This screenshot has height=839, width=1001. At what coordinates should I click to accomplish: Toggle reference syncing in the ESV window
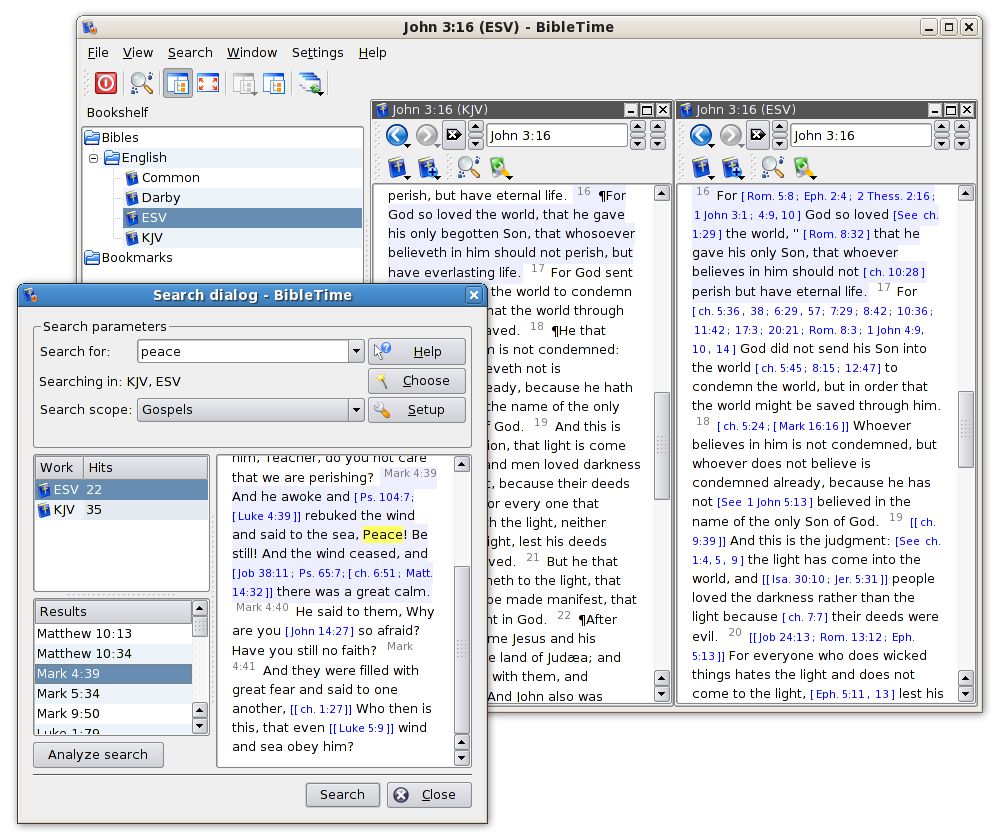tap(756, 134)
